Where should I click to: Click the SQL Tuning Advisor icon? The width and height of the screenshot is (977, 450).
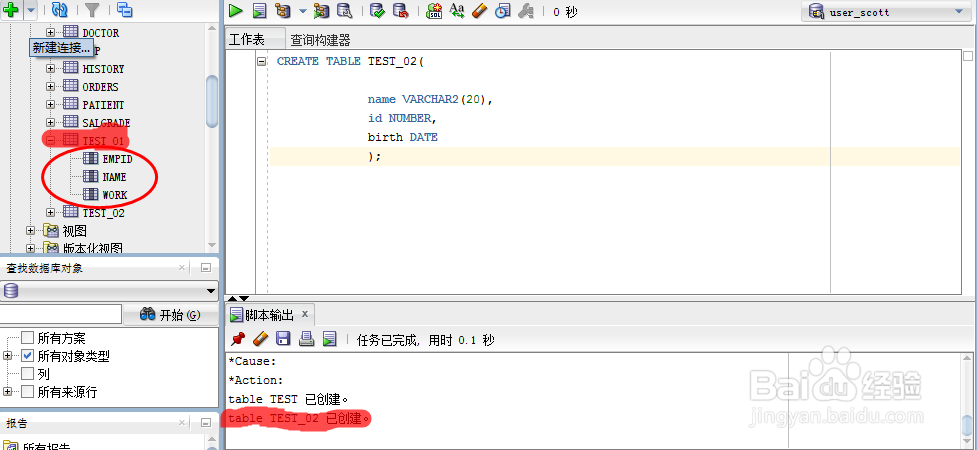(x=344, y=11)
